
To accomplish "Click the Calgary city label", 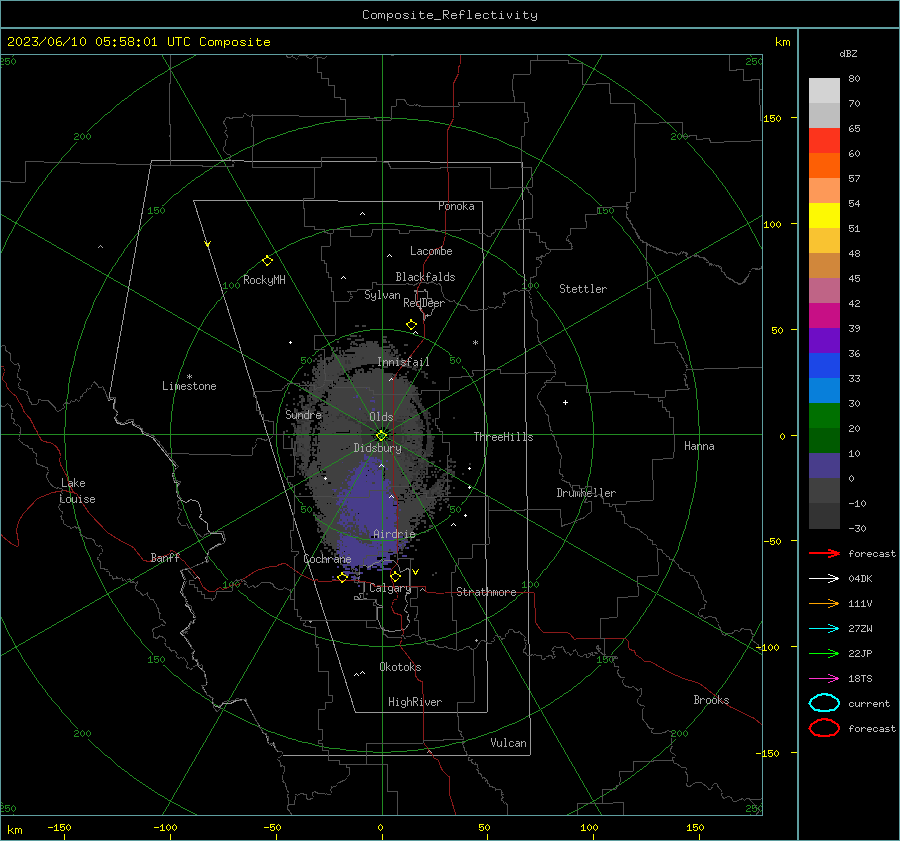I will coord(390,588).
